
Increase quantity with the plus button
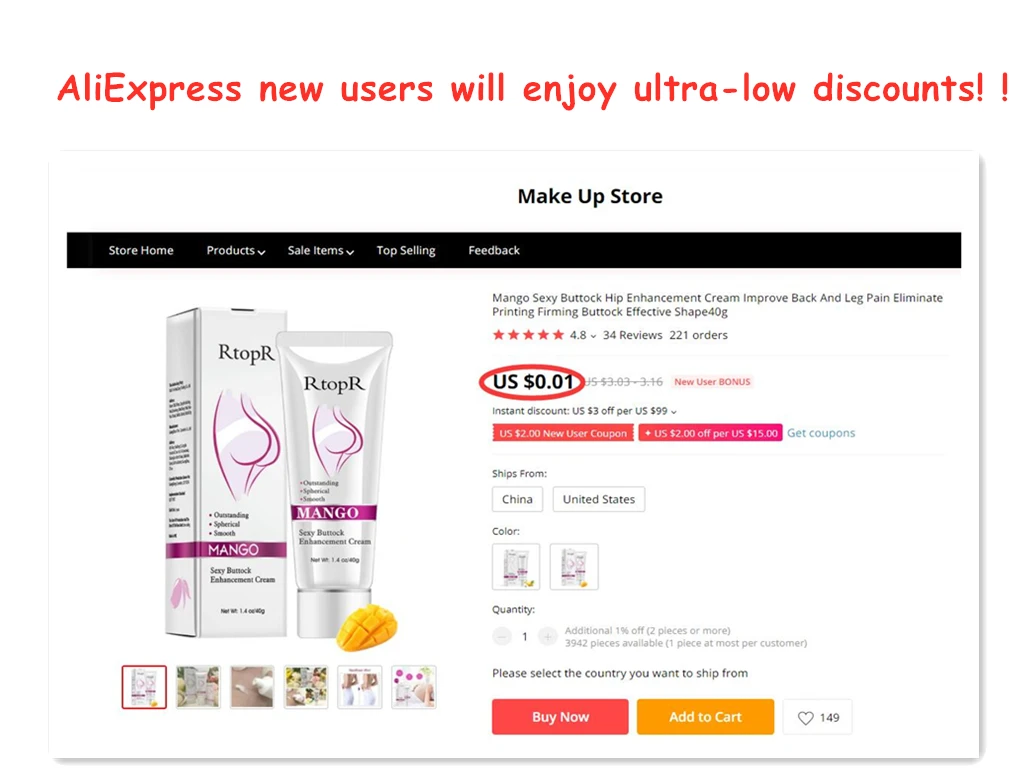[x=547, y=636]
